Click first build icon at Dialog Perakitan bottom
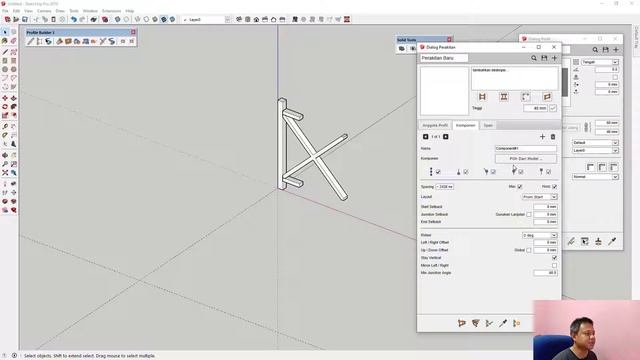 (462, 323)
